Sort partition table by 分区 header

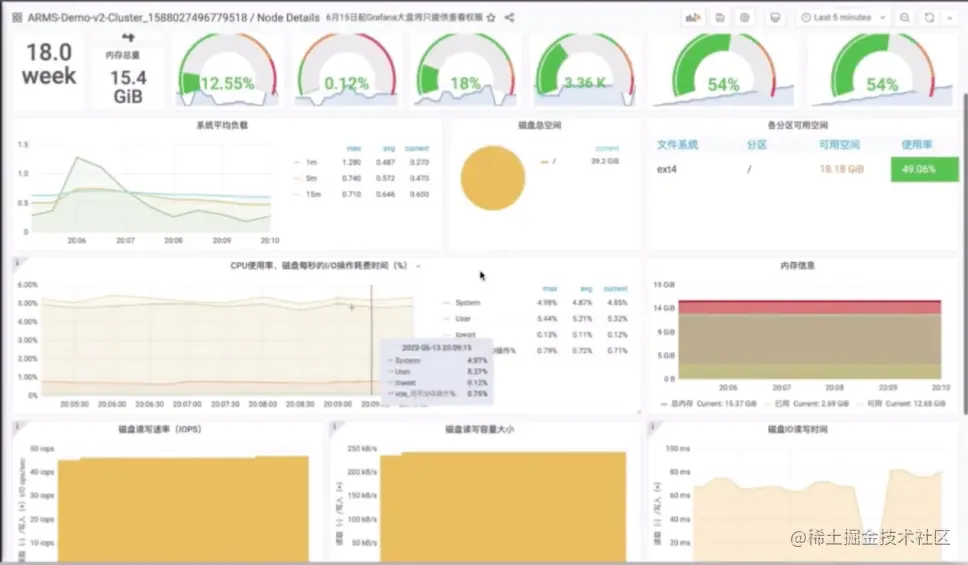[x=756, y=145]
